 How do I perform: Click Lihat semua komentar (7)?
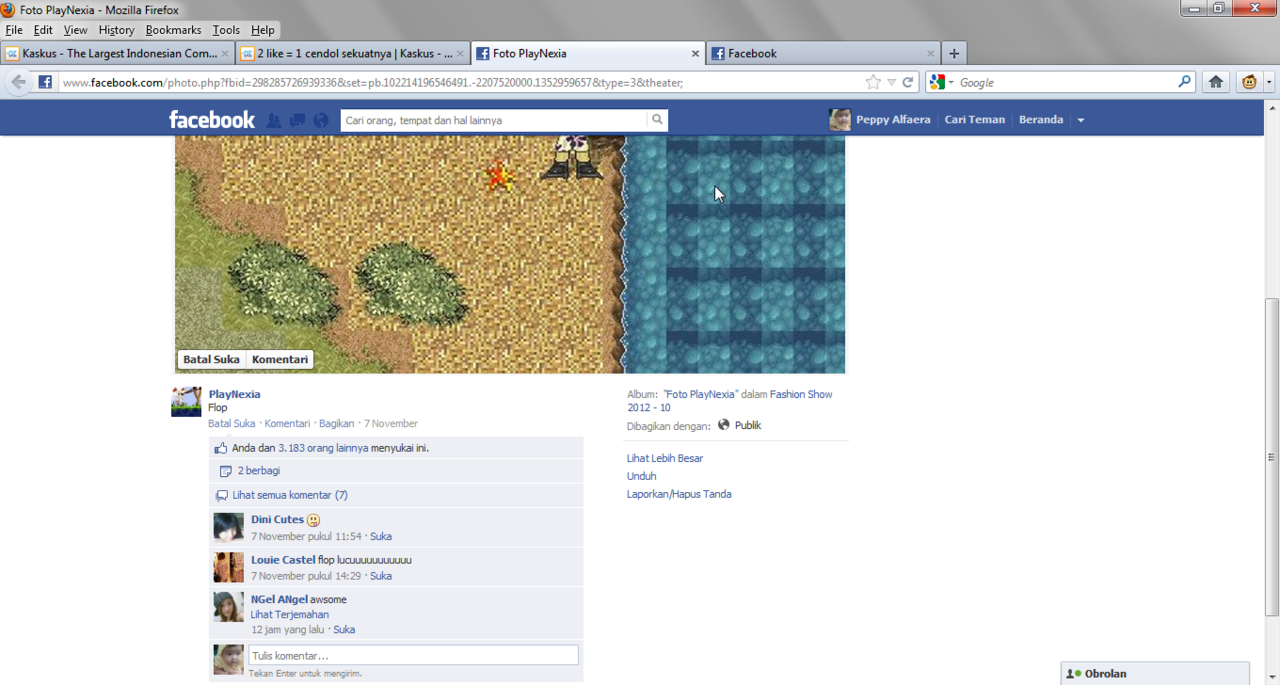(x=290, y=495)
